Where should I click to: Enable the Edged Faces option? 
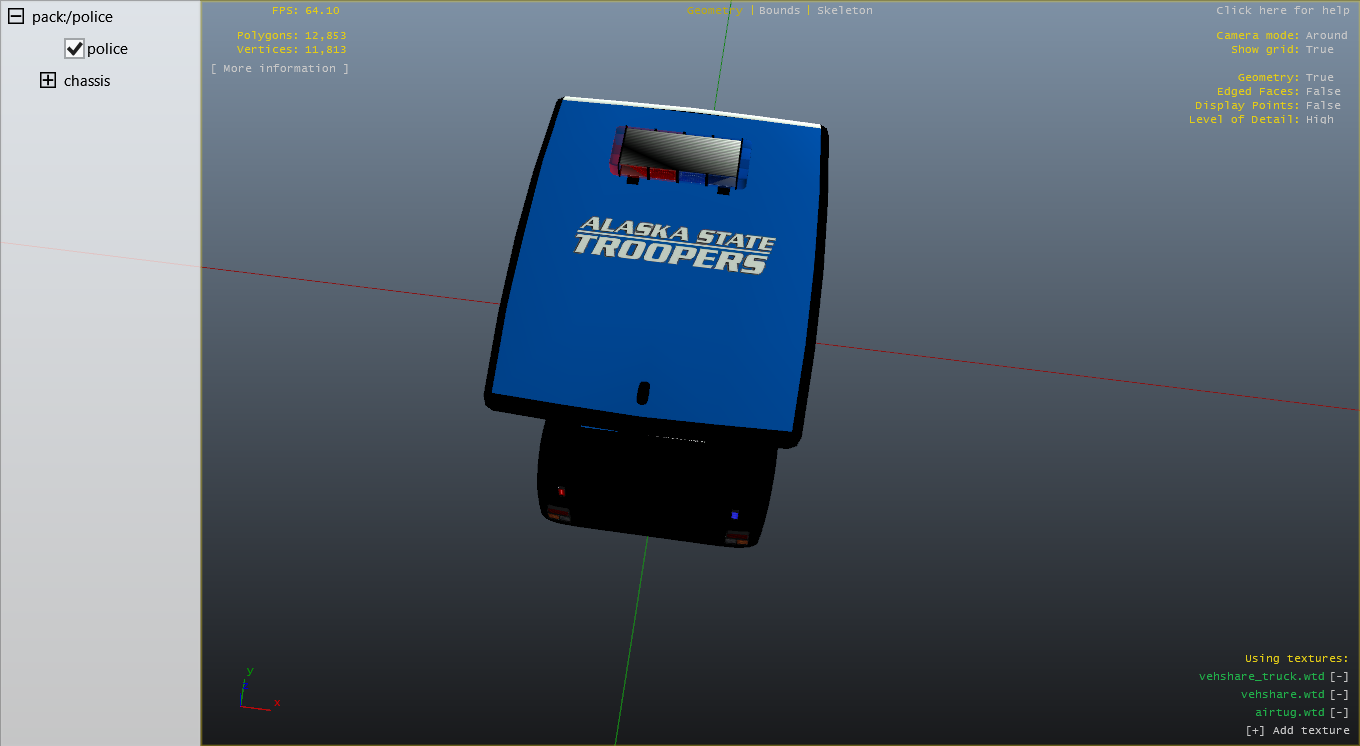1323,92
